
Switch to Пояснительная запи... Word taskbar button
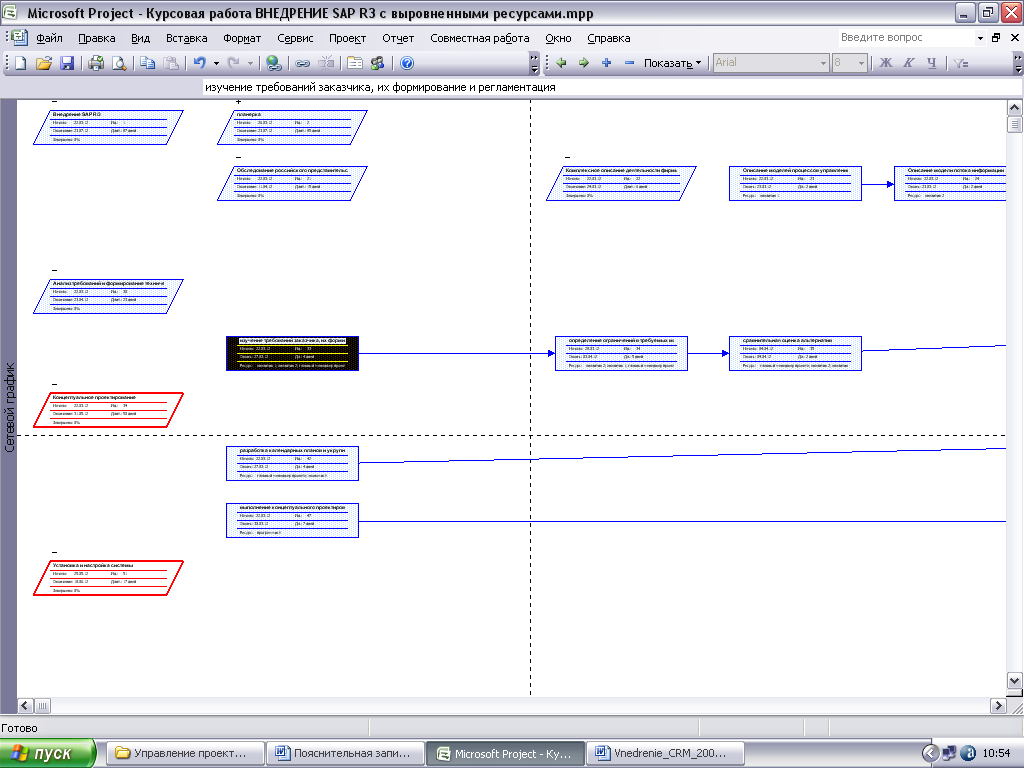pyautogui.click(x=345, y=754)
